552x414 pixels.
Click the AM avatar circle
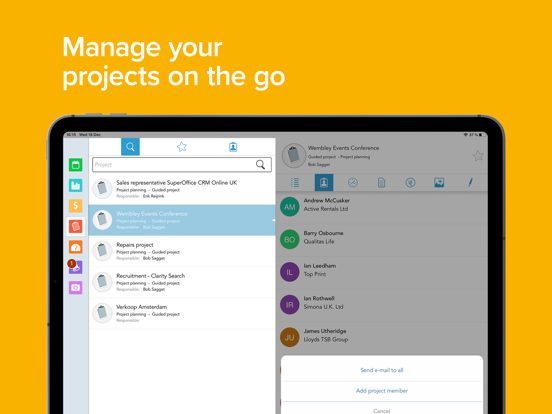pos(289,207)
